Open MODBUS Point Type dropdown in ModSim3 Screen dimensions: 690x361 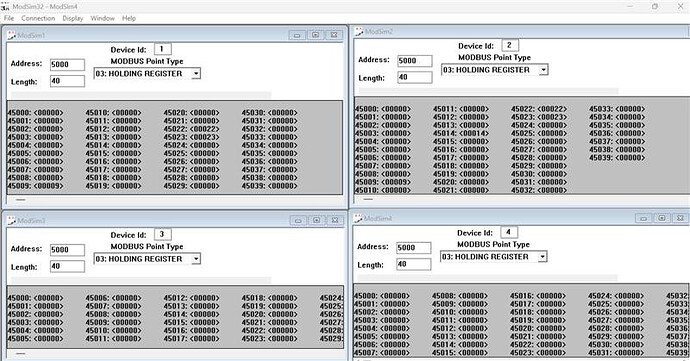click(196, 259)
